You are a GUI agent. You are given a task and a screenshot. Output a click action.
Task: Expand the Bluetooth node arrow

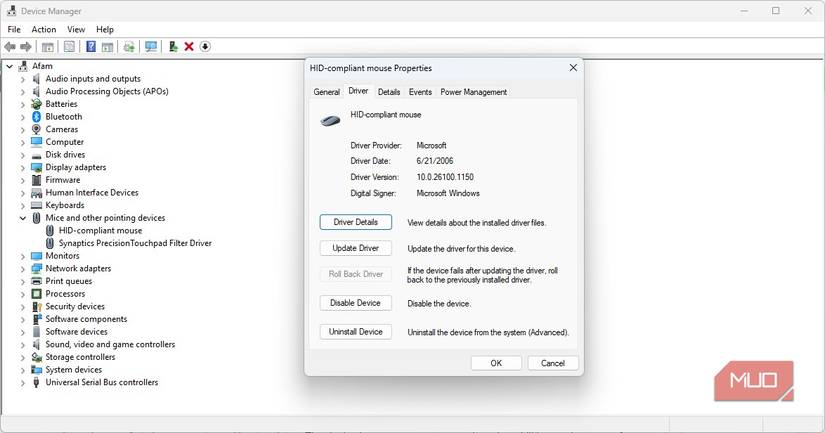[x=23, y=117]
